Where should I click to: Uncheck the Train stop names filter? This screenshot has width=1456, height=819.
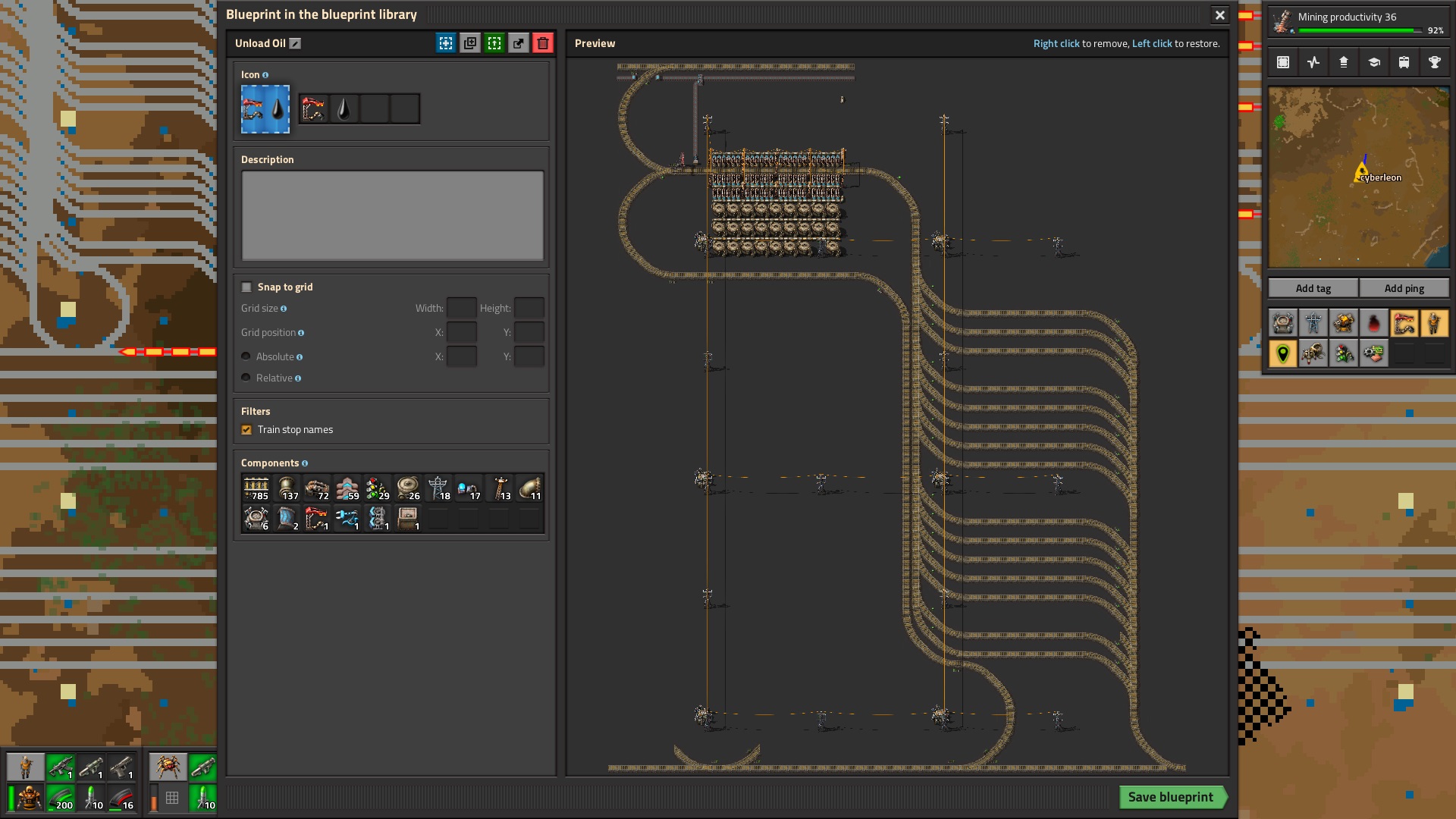click(x=246, y=430)
